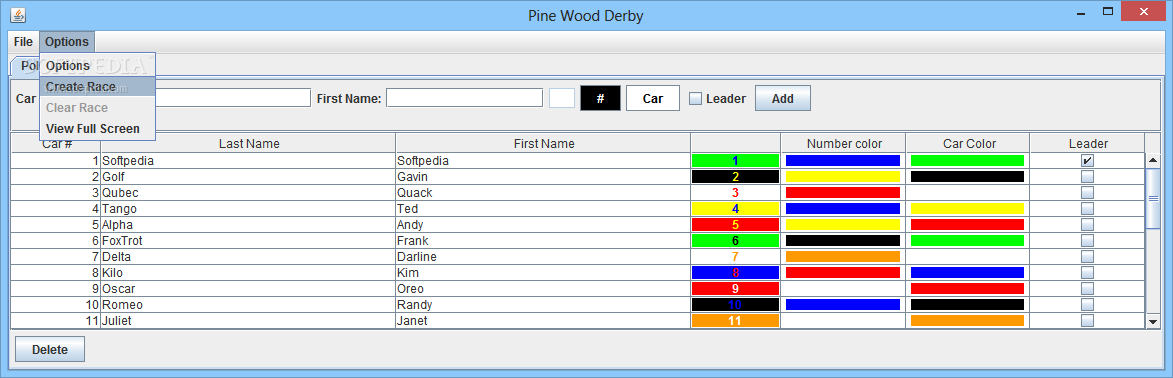This screenshot has width=1173, height=378.
Task: Check Leader checkbox for Oscar row
Action: (x=1087, y=288)
